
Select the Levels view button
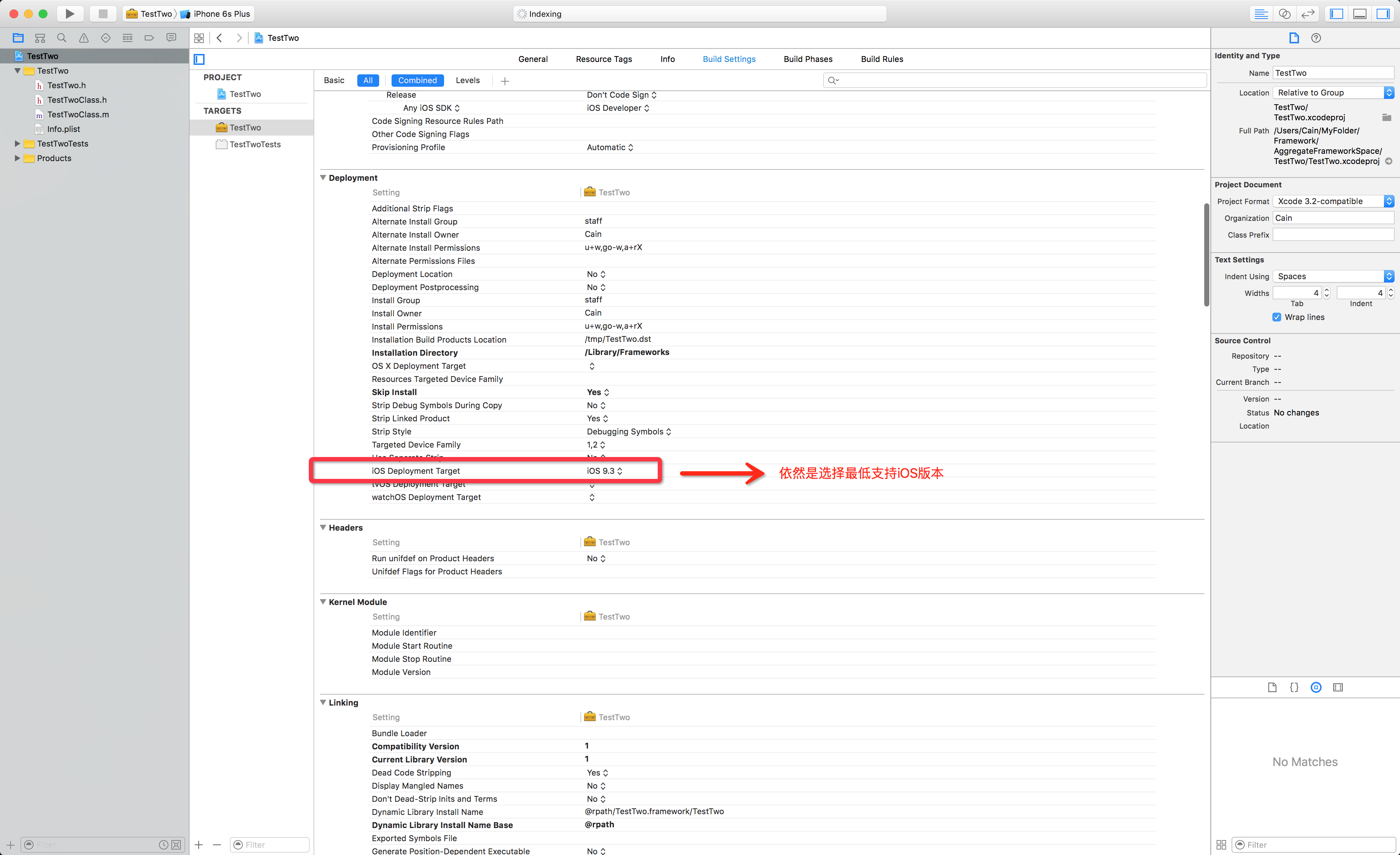click(x=467, y=81)
